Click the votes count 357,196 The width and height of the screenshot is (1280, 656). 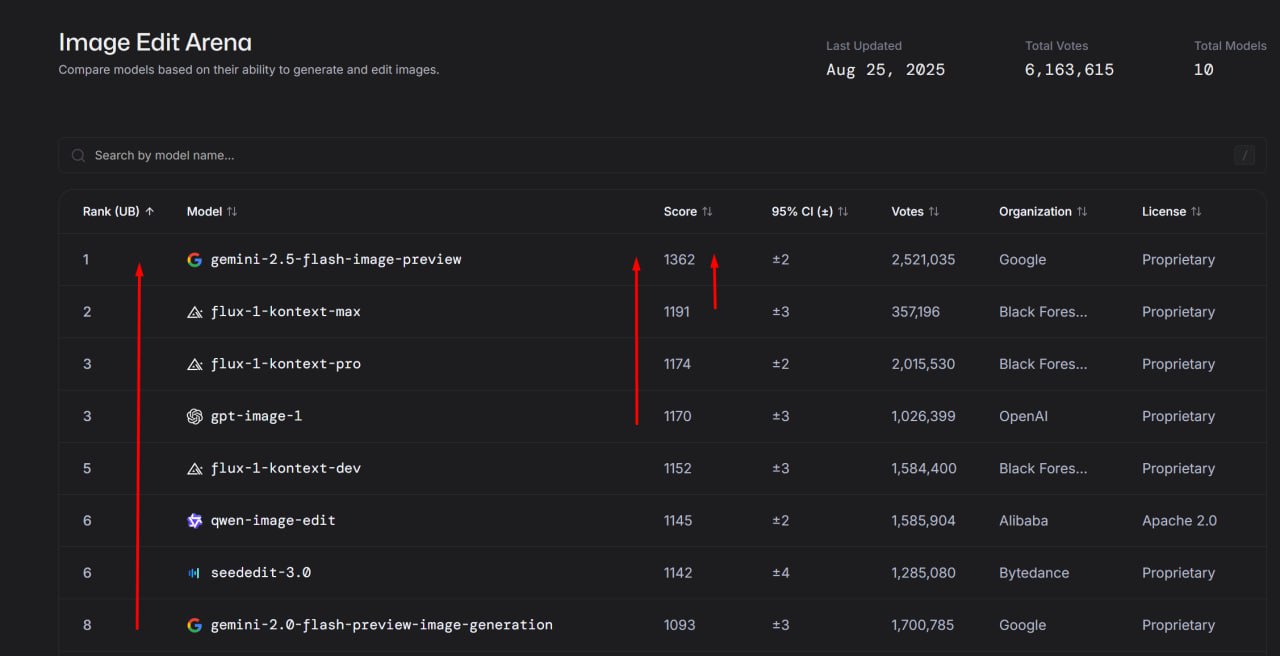click(916, 312)
